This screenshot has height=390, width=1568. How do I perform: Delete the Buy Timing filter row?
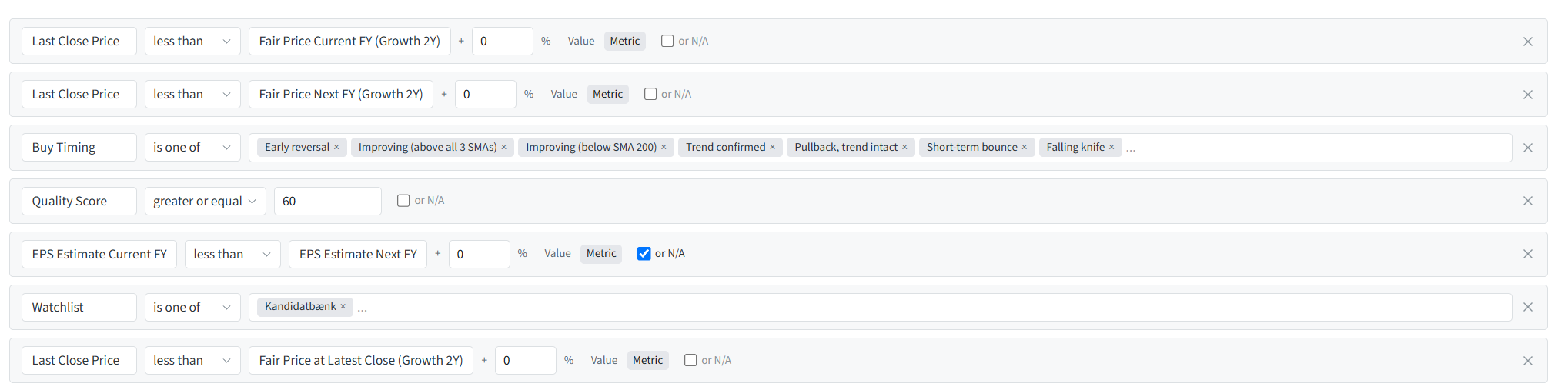point(1527,148)
